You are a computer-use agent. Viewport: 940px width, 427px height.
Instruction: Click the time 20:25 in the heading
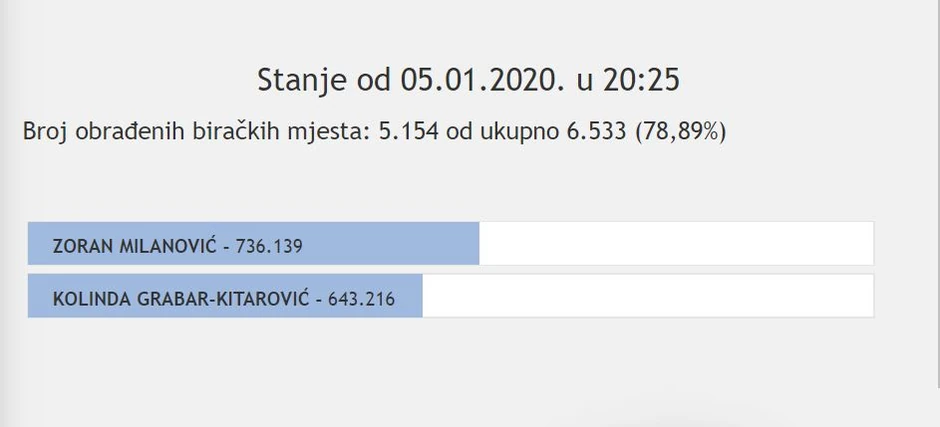640,80
